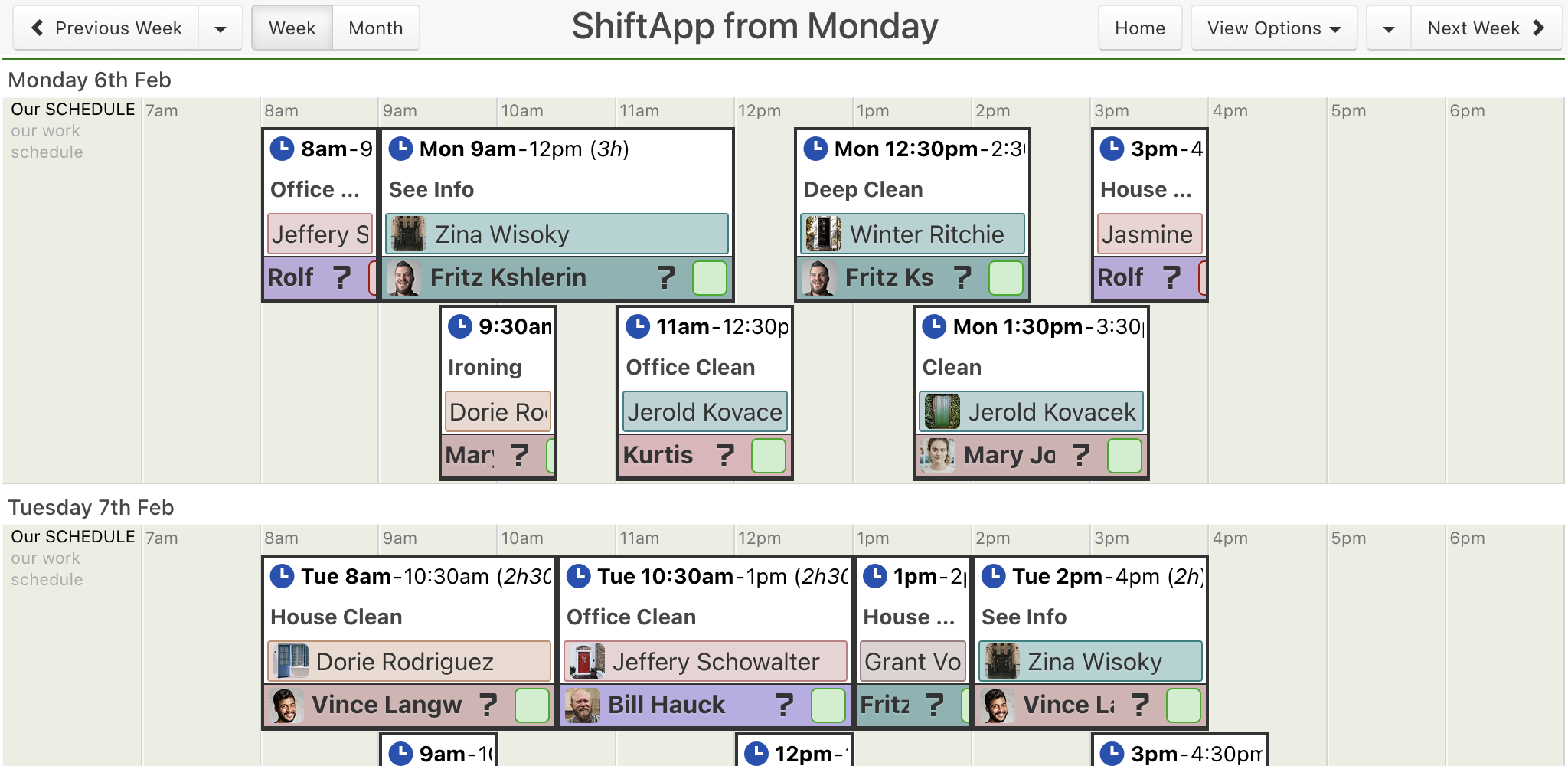Image resolution: width=1568 pixels, height=766 pixels.
Task: Click Dorie Rodriguez client thumbnail on Tuesday
Action: click(x=292, y=662)
